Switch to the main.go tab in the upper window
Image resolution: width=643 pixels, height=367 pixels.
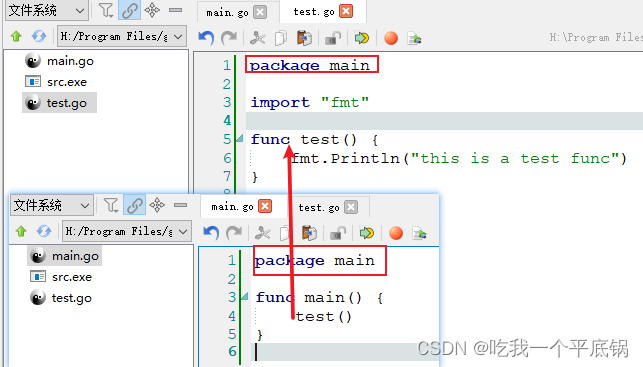[227, 12]
